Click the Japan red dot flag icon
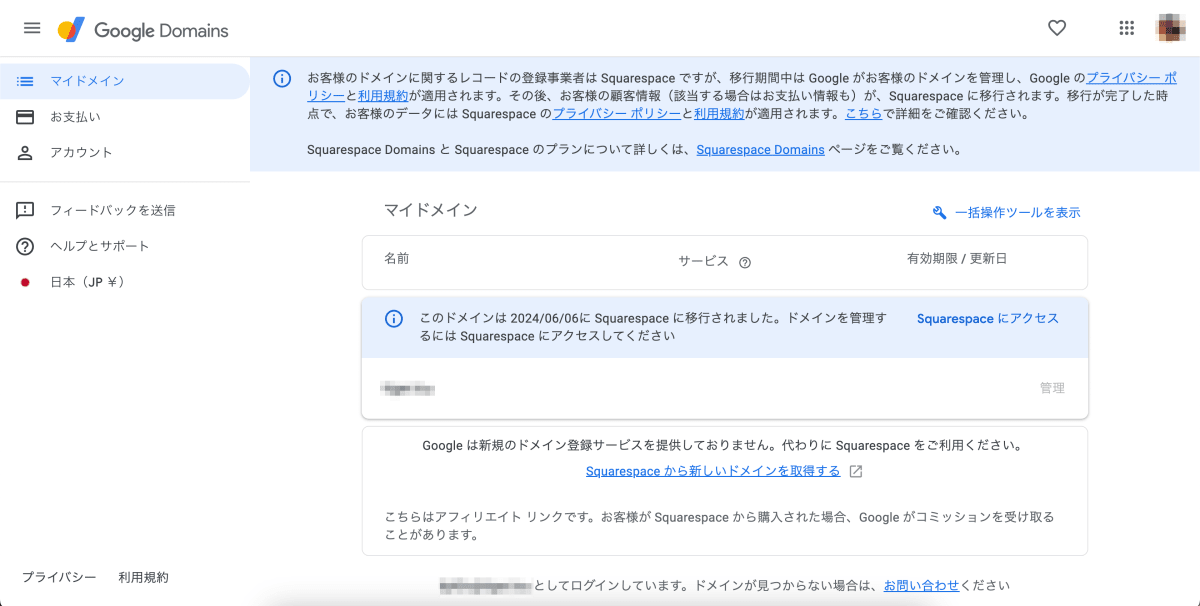This screenshot has width=1200, height=606. (26, 283)
